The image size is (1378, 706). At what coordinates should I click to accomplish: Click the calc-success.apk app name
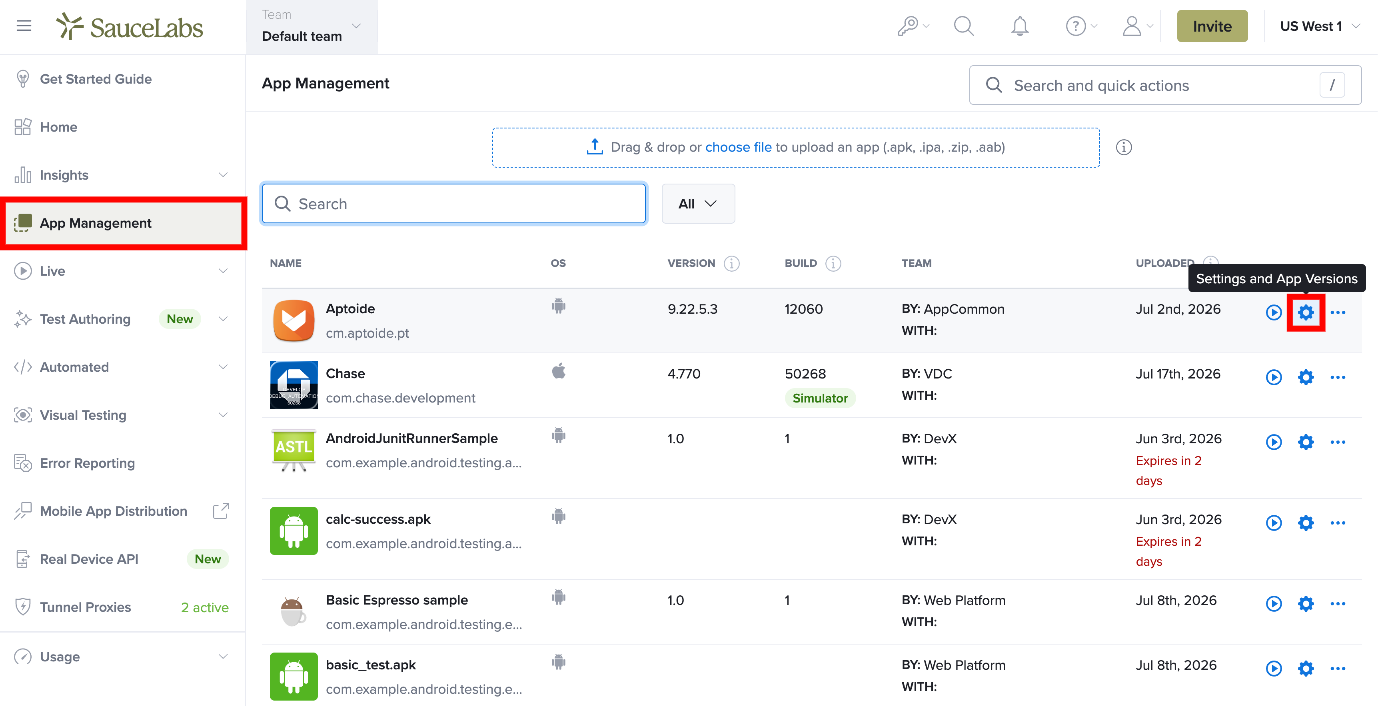pyautogui.click(x=378, y=519)
